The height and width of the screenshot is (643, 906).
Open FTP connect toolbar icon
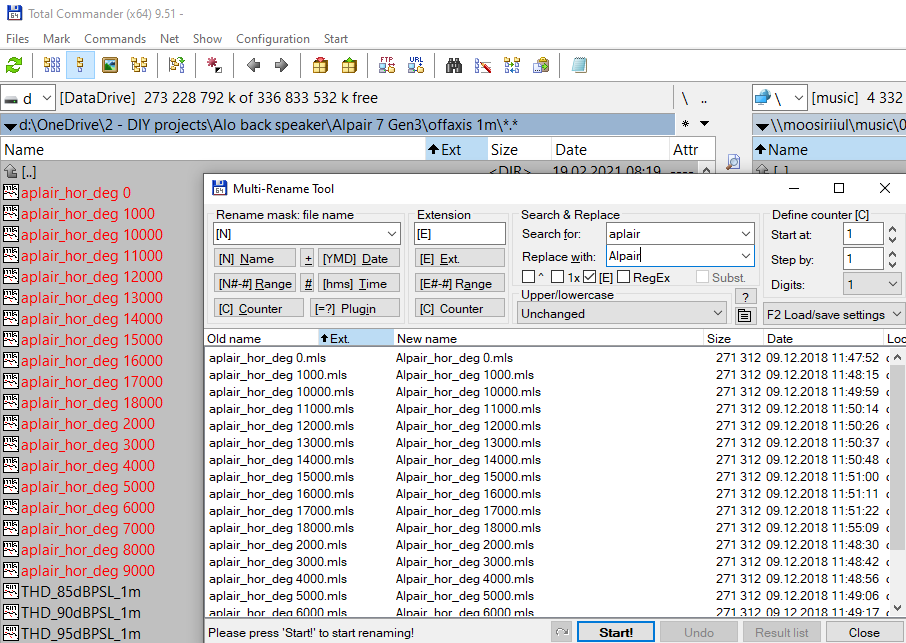pyautogui.click(x=387, y=65)
